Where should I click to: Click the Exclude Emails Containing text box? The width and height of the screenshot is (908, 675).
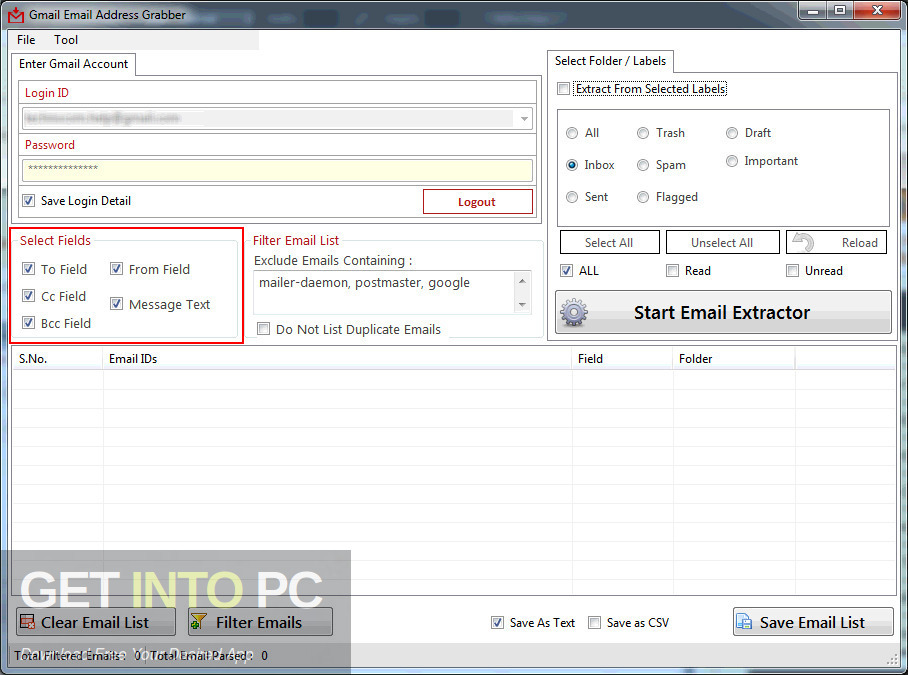385,292
